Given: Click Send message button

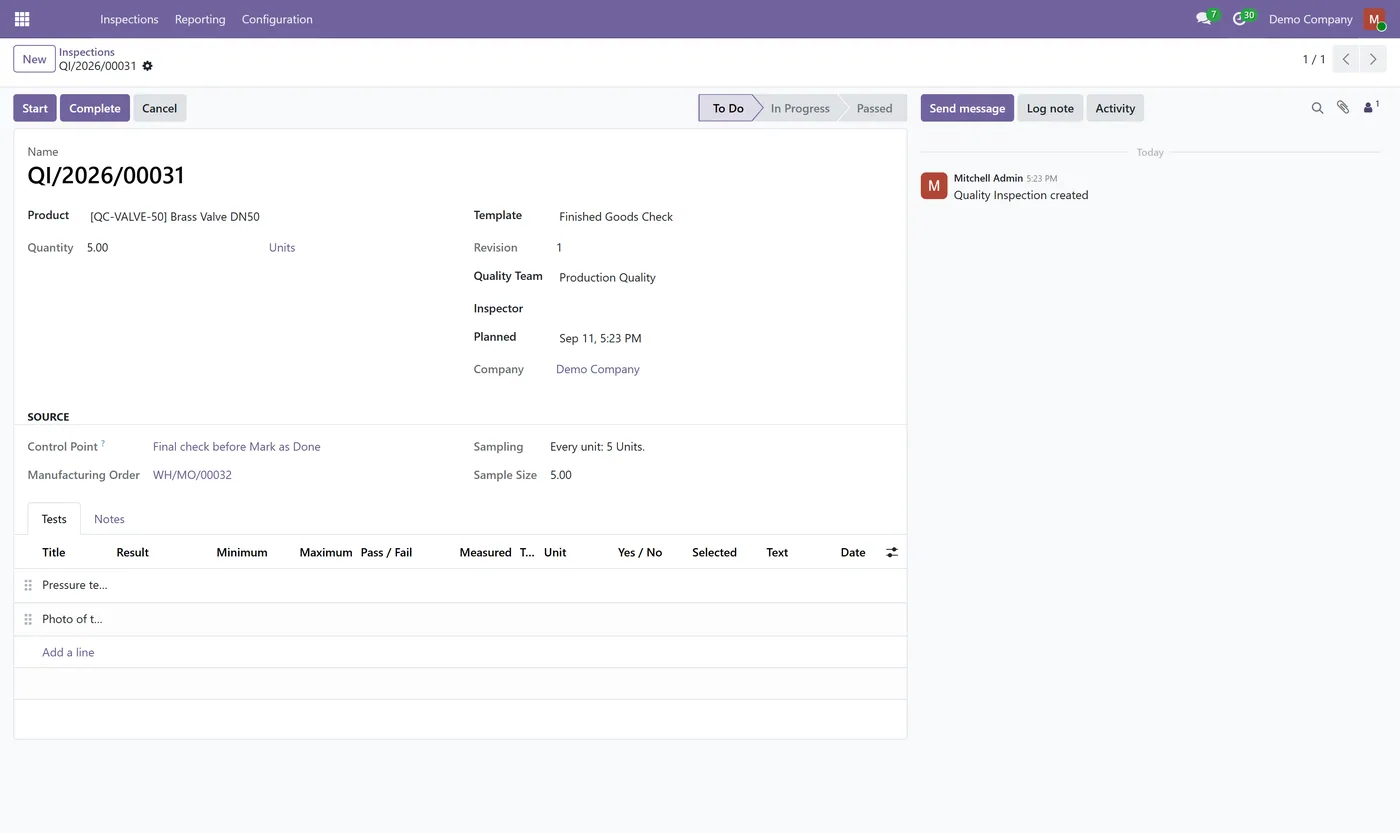Looking at the screenshot, I should (967, 108).
